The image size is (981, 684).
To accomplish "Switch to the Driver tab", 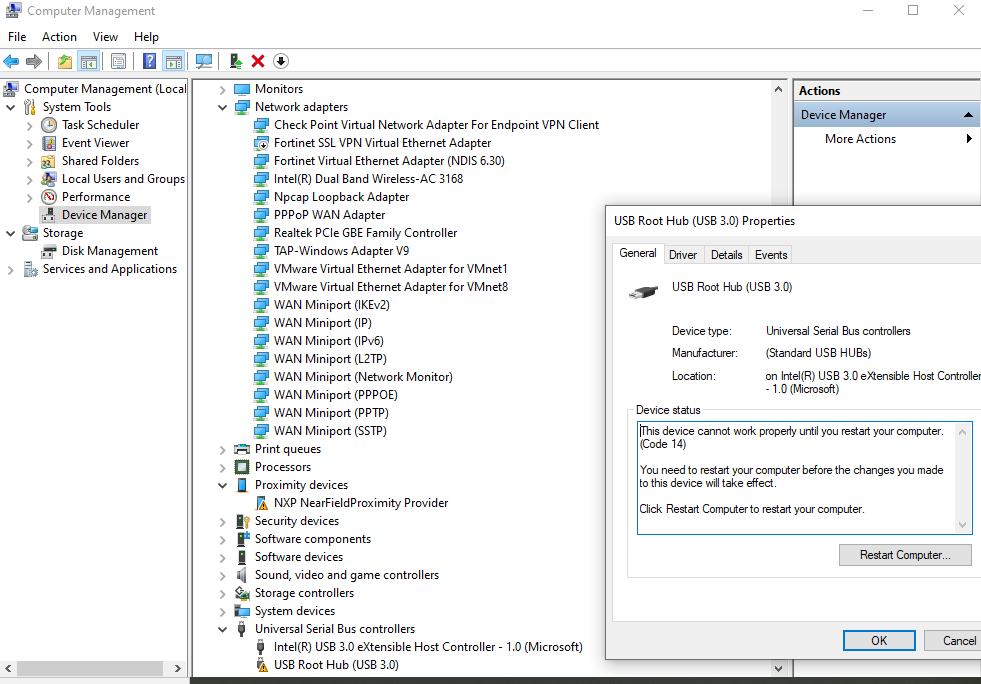I will click(683, 254).
